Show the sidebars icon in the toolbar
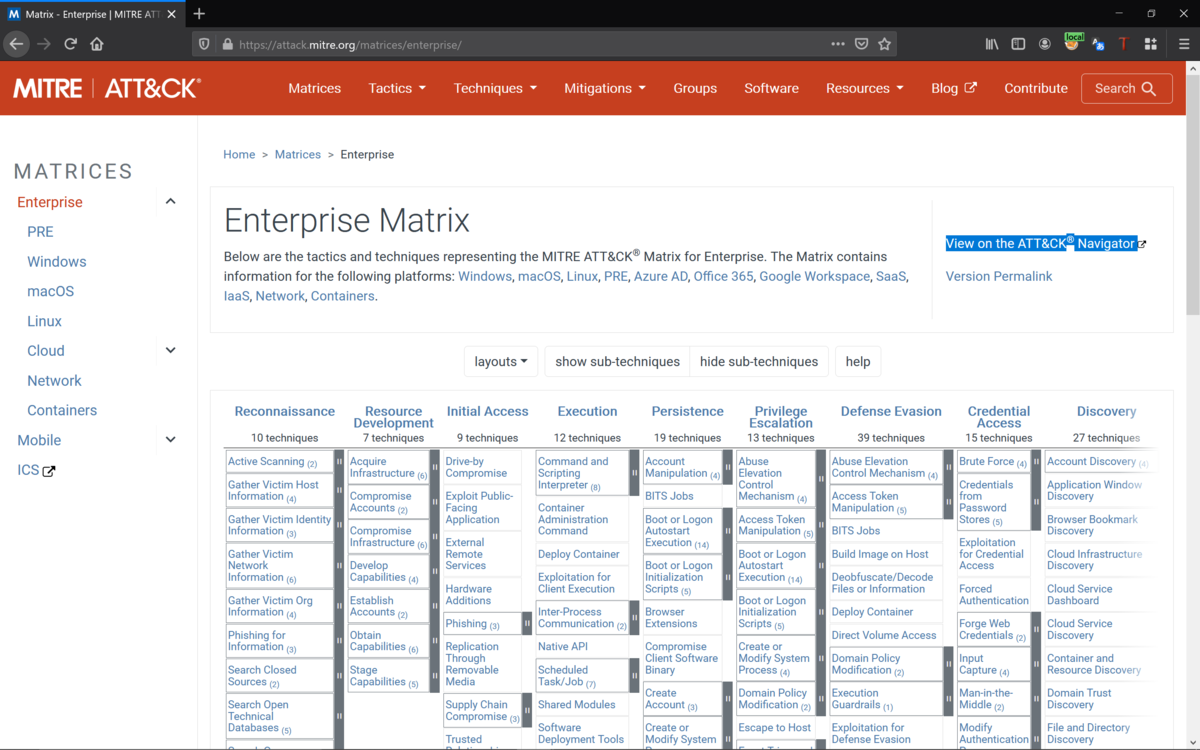Viewport: 1200px width, 750px height. (x=1018, y=44)
